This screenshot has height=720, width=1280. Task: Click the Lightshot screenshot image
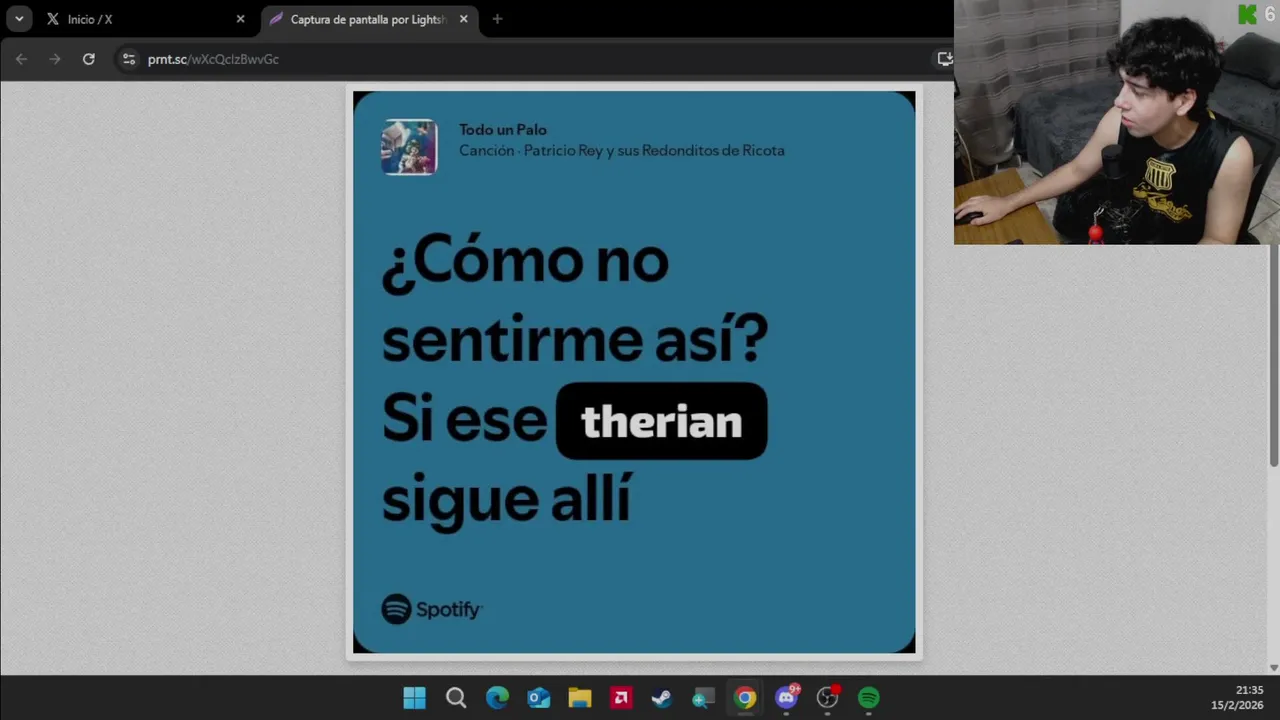pyautogui.click(x=634, y=372)
